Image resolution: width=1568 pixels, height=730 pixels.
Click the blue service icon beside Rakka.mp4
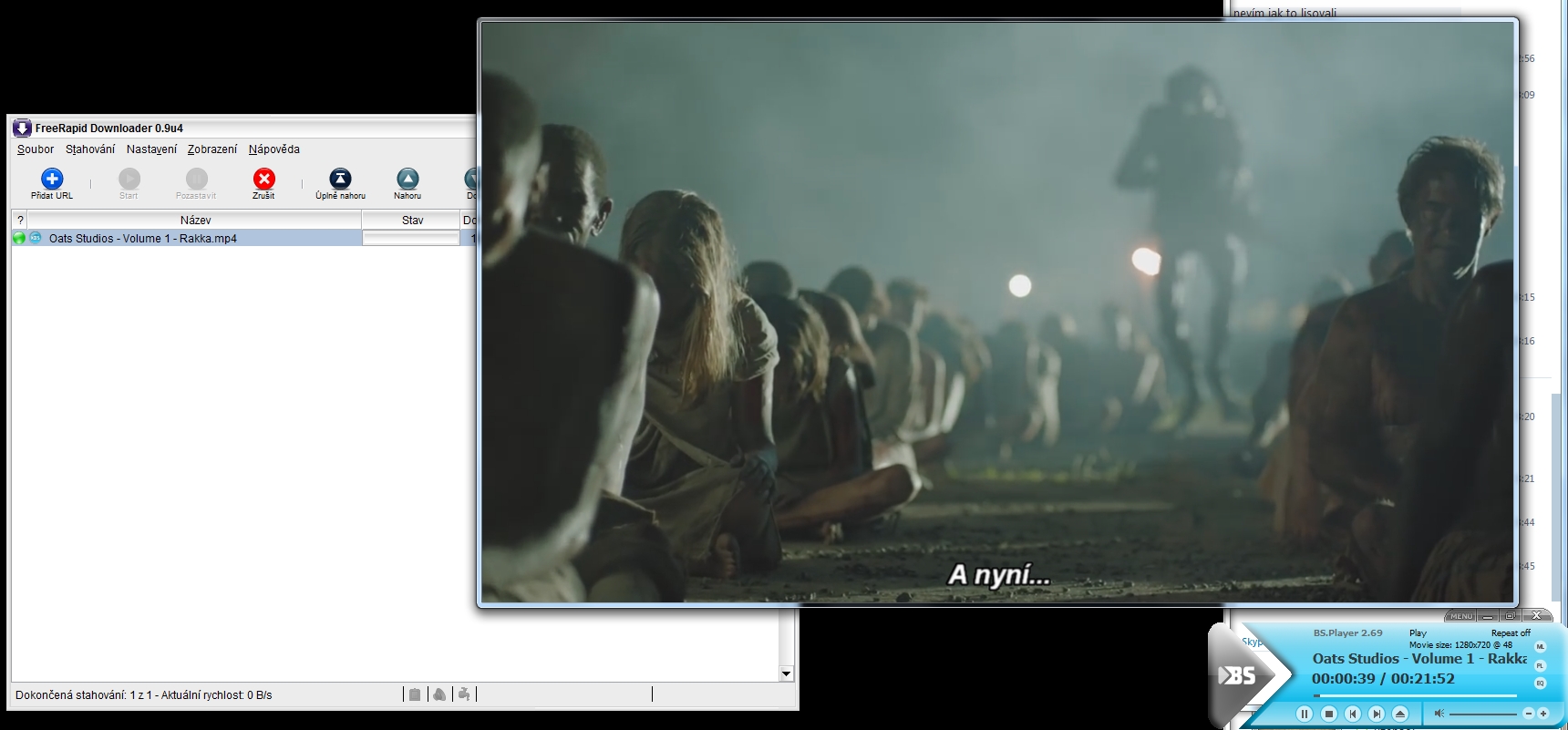tap(36, 238)
